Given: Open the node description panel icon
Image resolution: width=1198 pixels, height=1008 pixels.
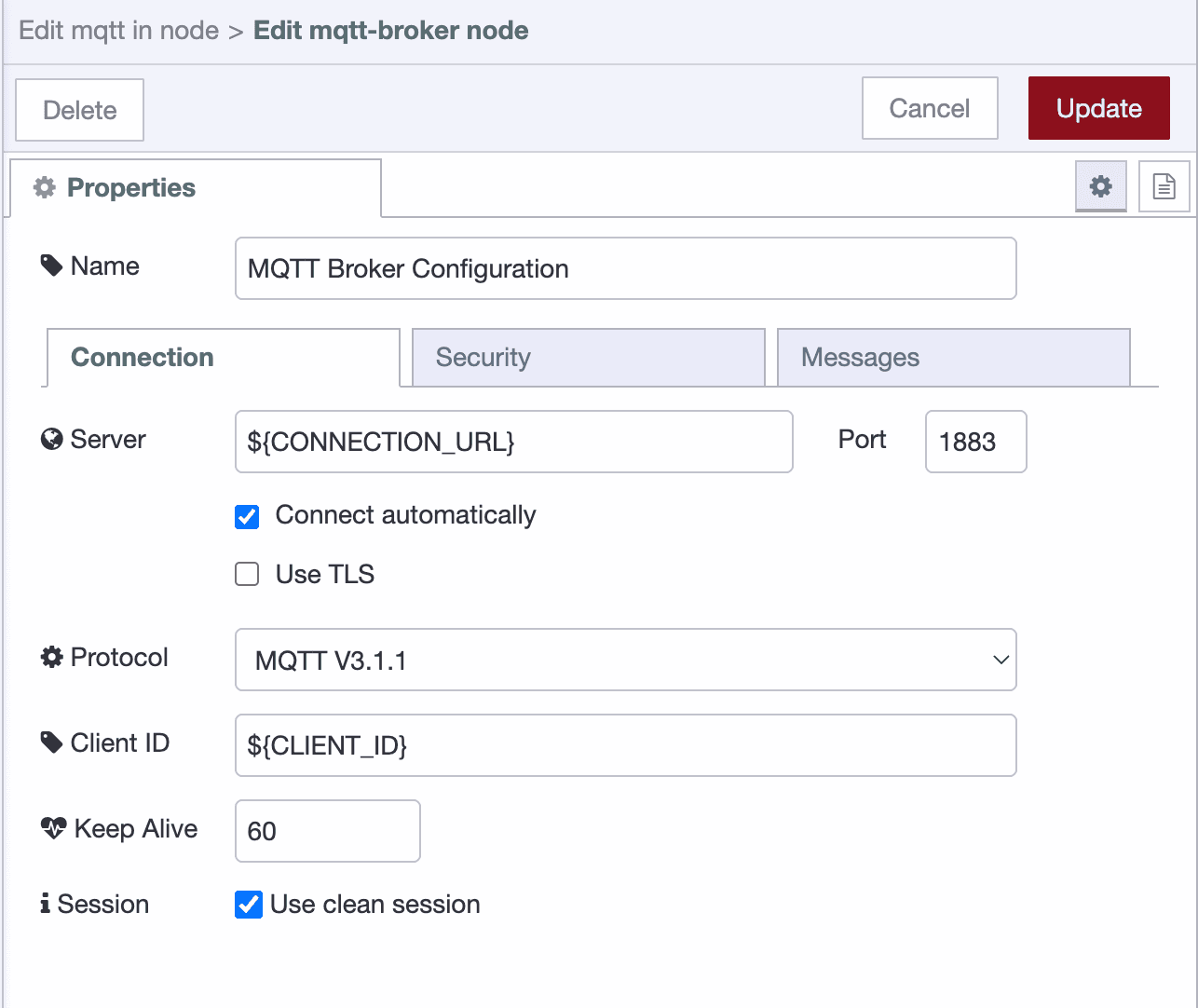Looking at the screenshot, I should pos(1164,186).
